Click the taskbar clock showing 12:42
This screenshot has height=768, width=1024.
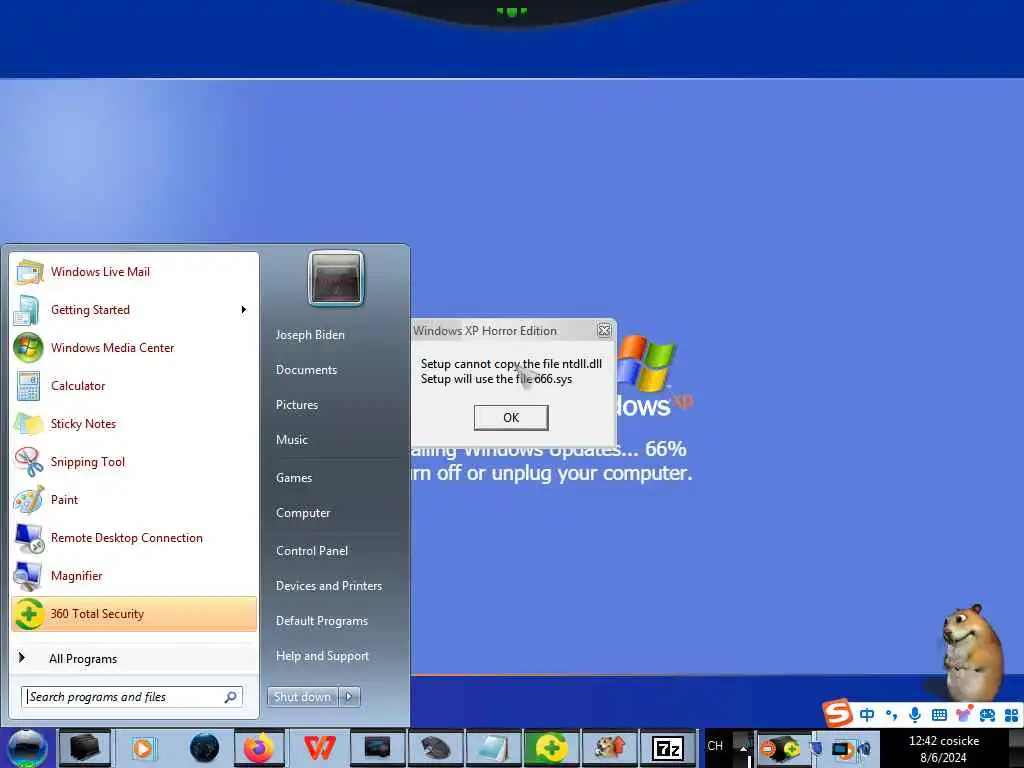(x=944, y=749)
